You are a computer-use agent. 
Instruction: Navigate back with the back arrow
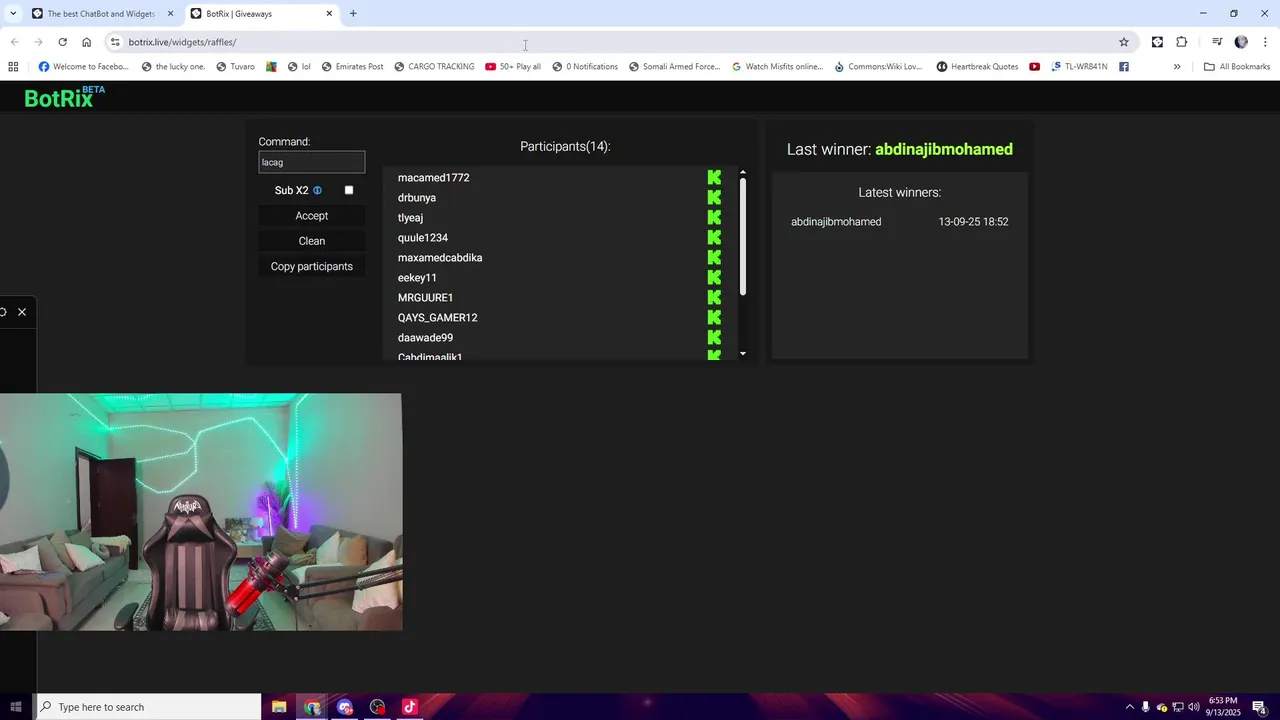click(x=14, y=42)
